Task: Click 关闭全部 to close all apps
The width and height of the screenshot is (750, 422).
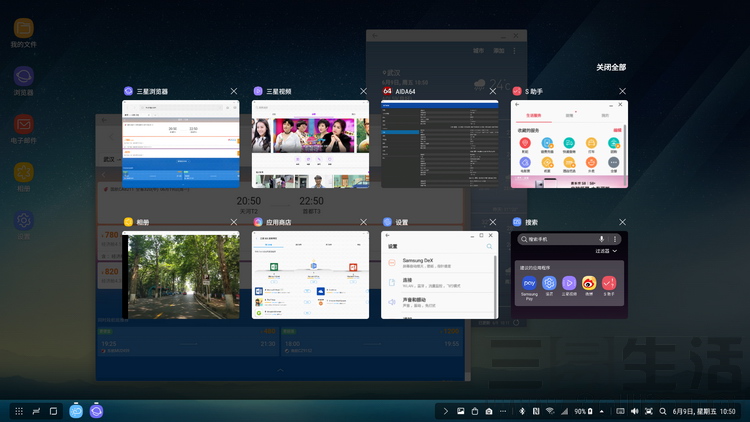Action: click(x=611, y=67)
